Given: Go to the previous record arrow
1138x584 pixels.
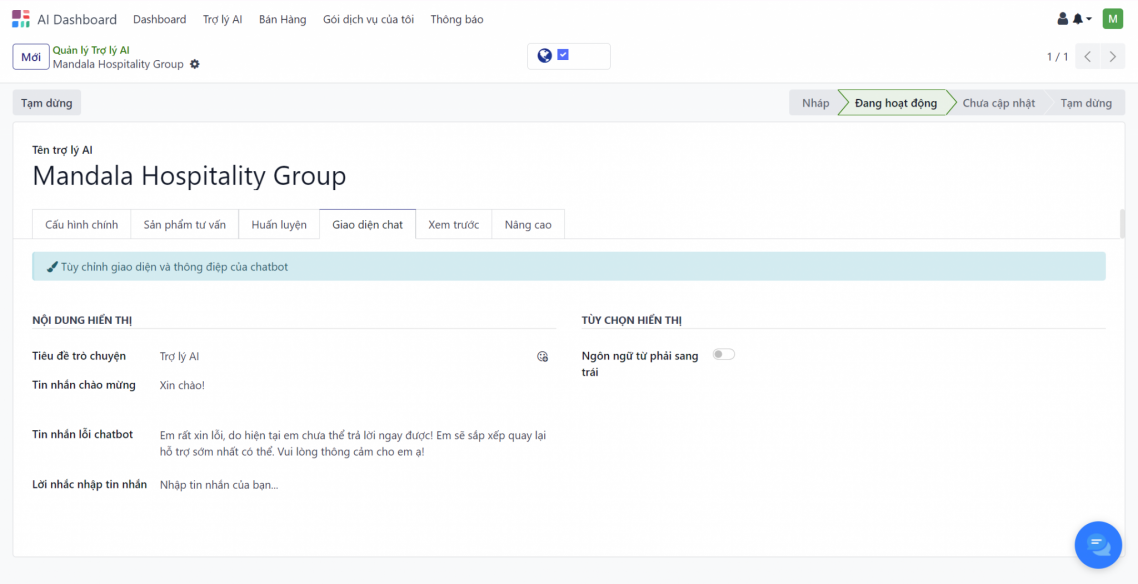Looking at the screenshot, I should click(1088, 57).
